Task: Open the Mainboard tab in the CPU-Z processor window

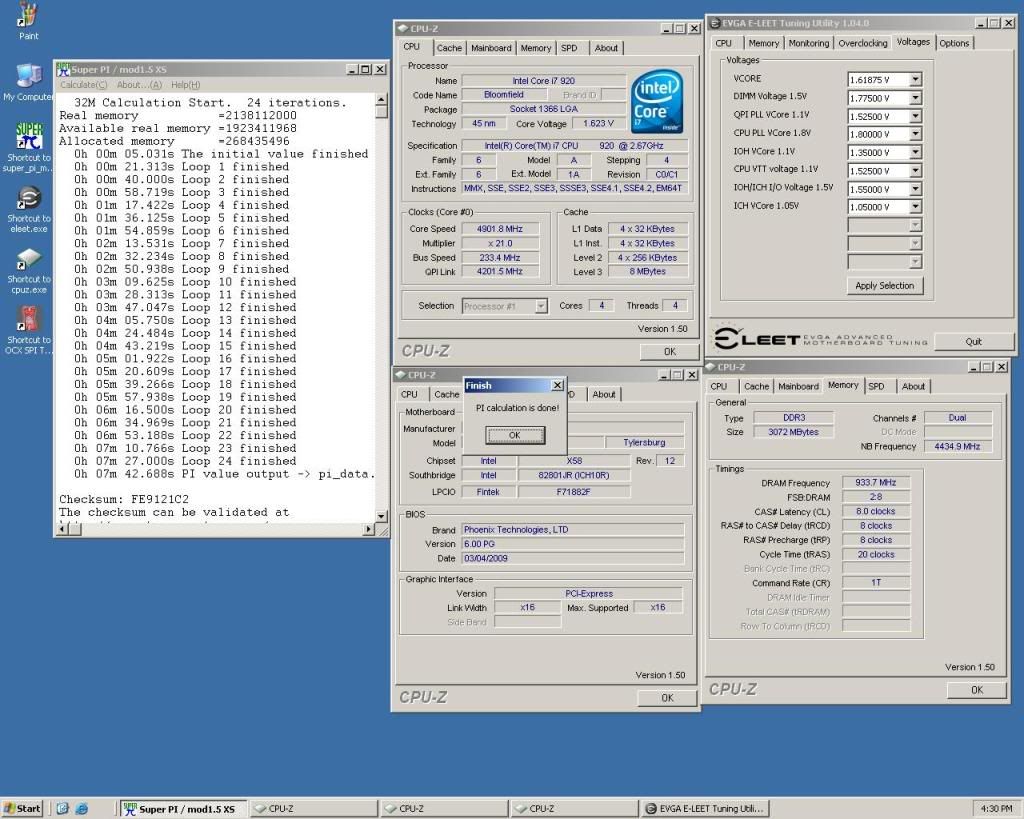Action: click(x=491, y=48)
